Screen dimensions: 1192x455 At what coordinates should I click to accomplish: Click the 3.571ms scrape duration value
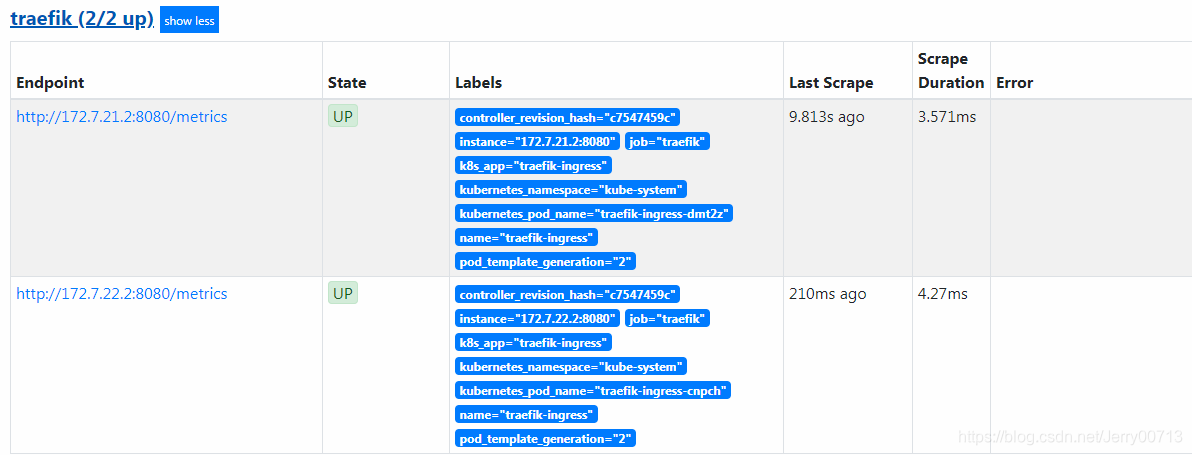click(946, 117)
